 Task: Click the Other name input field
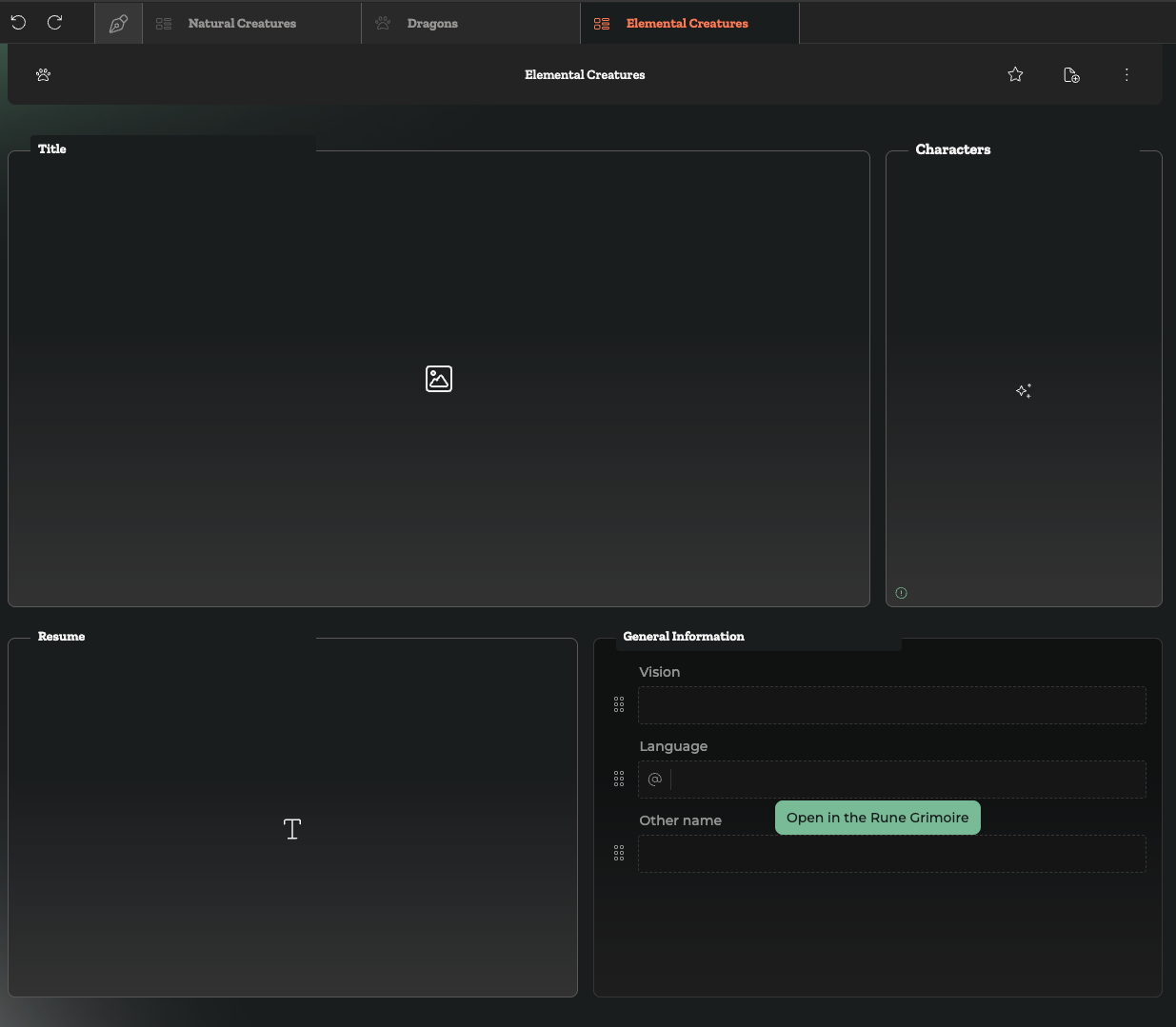tap(891, 856)
